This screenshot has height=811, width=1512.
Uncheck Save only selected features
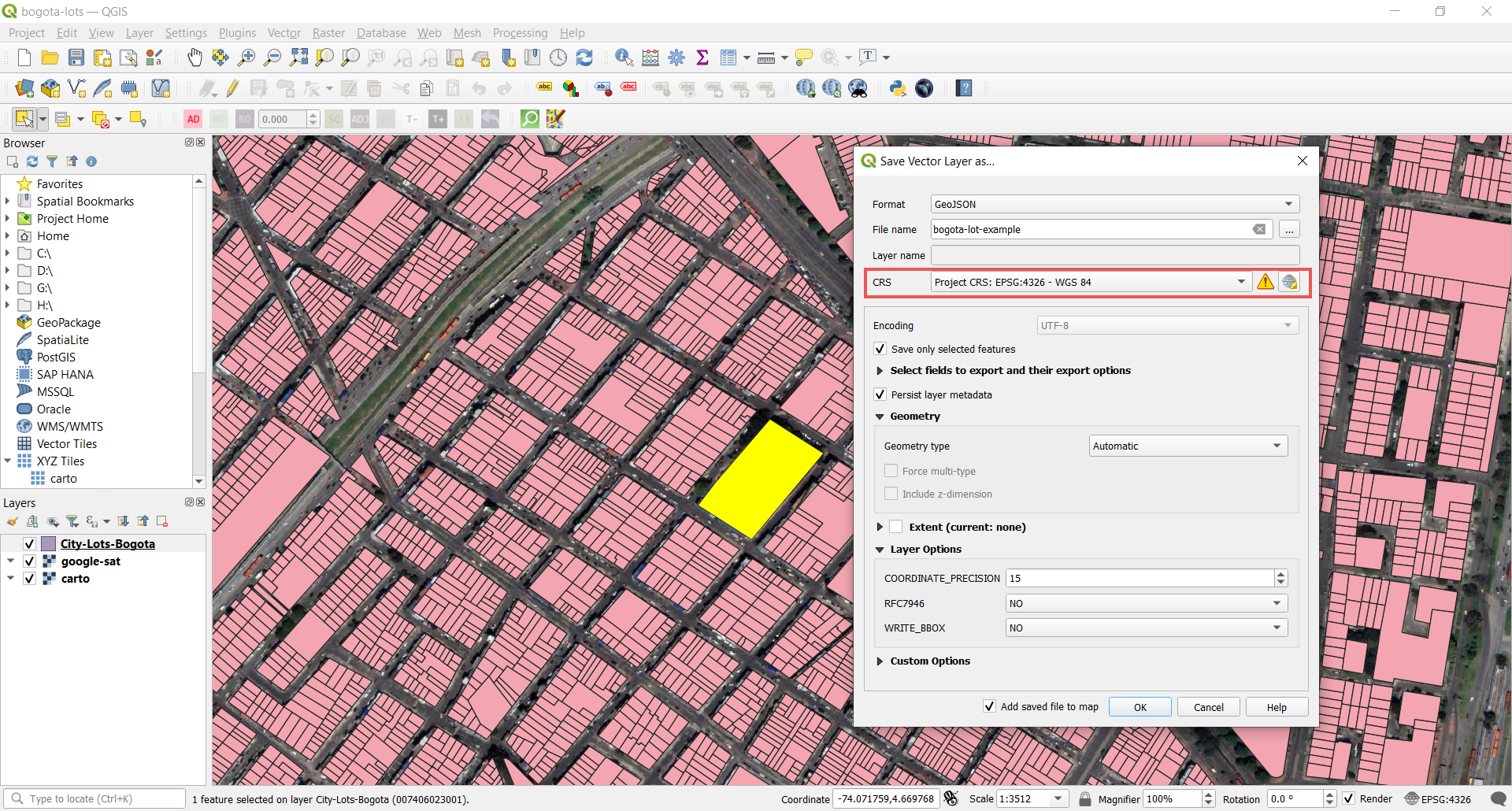coord(880,349)
